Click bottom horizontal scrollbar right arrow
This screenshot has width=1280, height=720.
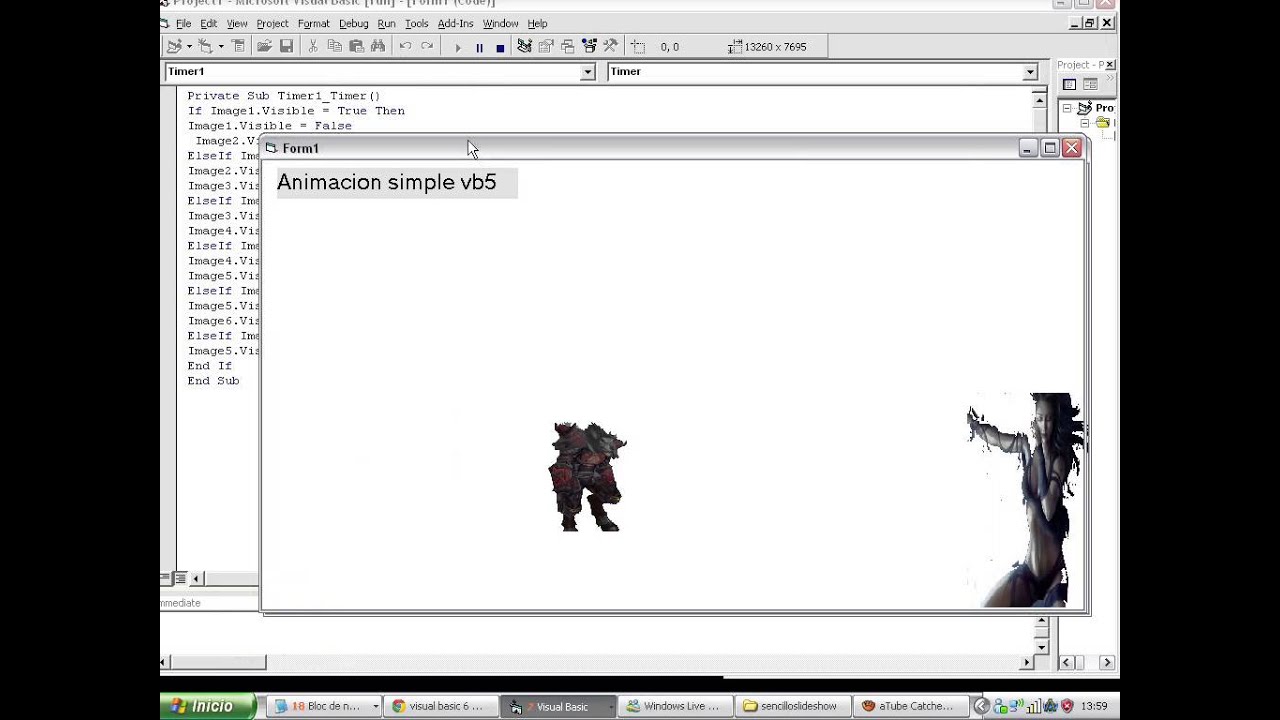(1027, 662)
